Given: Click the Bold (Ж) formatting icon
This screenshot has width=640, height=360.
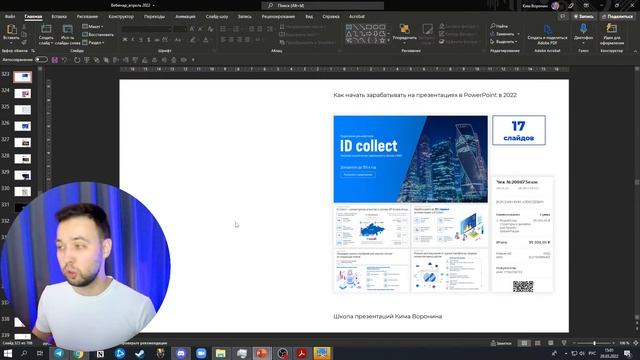Looking at the screenshot, I should click(125, 40).
